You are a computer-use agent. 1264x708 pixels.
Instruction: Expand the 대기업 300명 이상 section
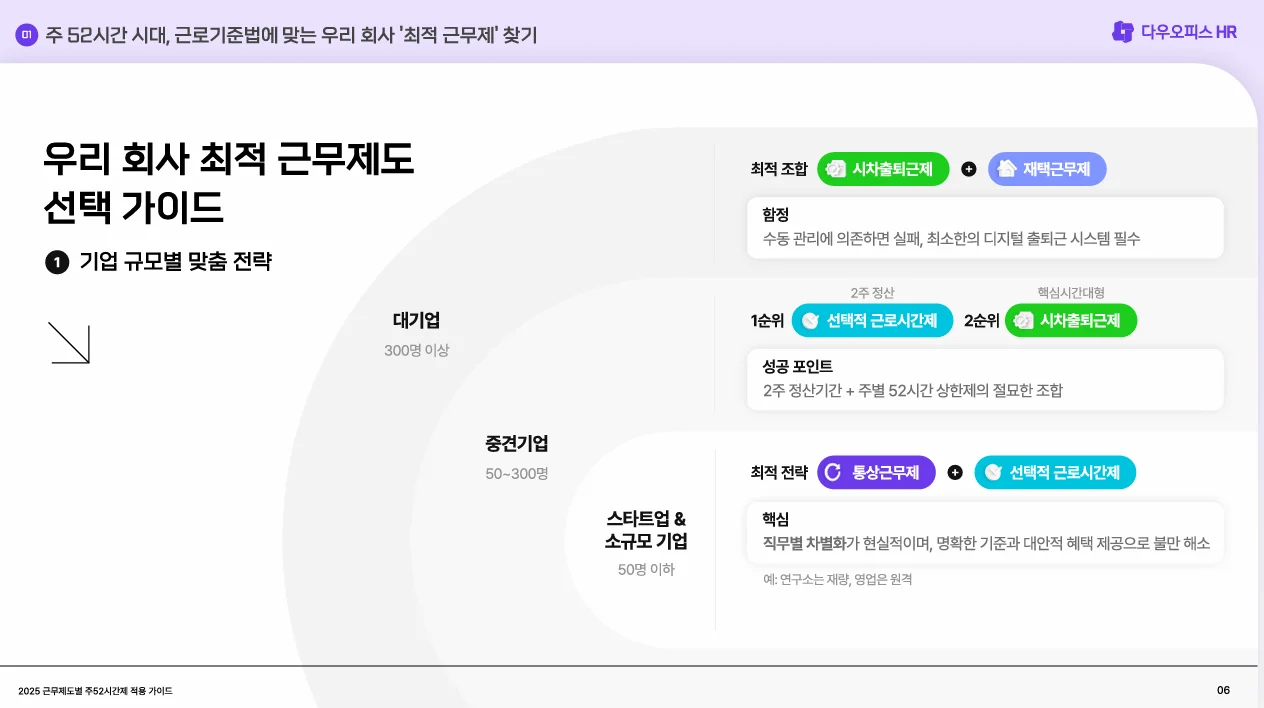tap(414, 330)
